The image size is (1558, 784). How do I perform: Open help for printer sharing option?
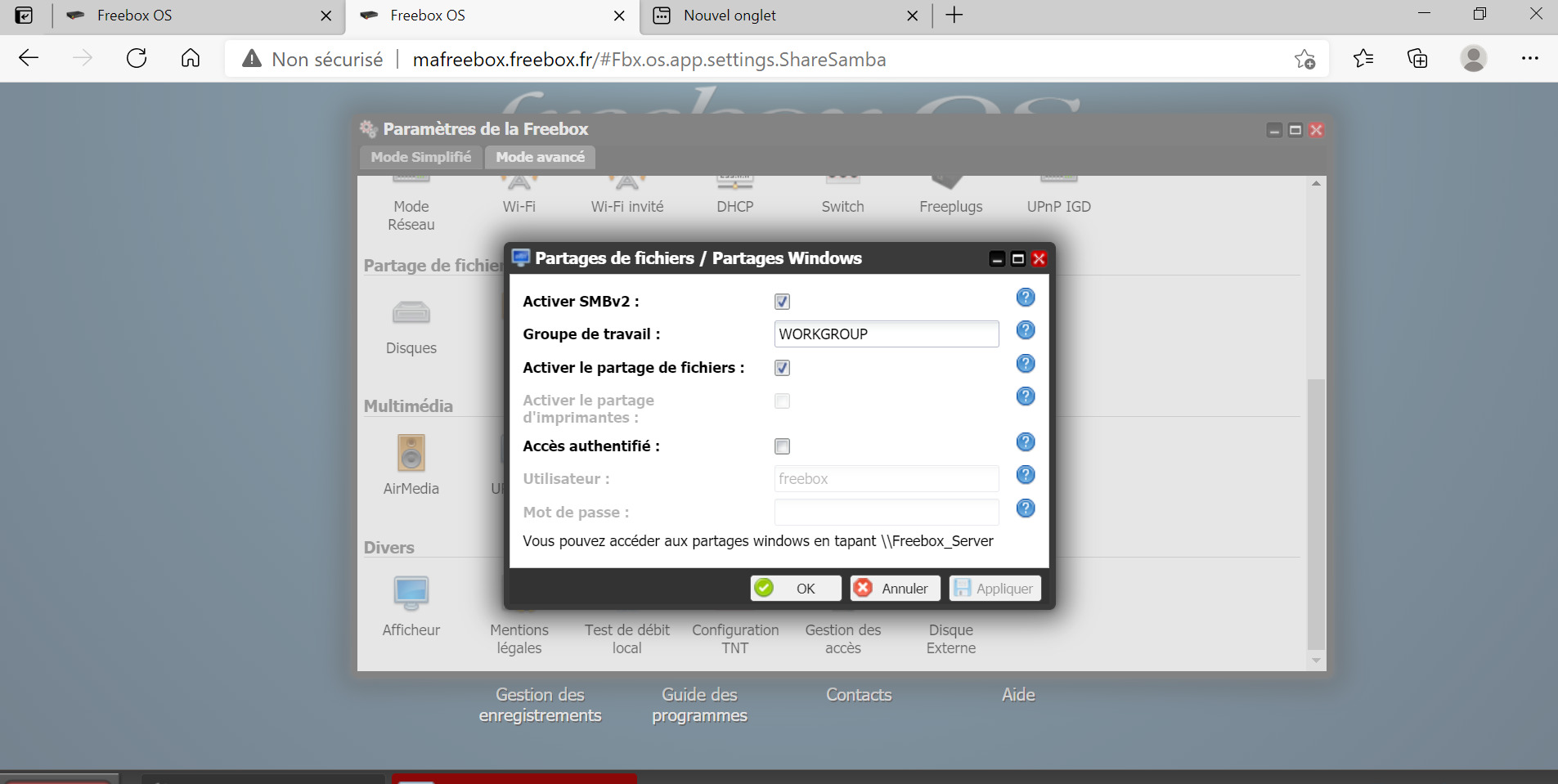1025,396
